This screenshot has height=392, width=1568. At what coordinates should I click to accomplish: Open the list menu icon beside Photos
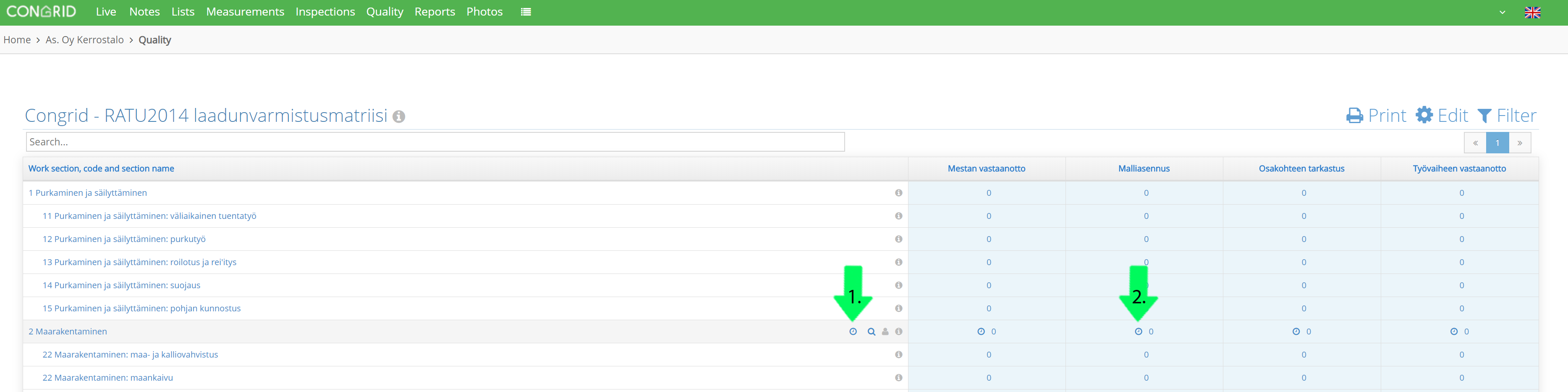click(x=526, y=12)
